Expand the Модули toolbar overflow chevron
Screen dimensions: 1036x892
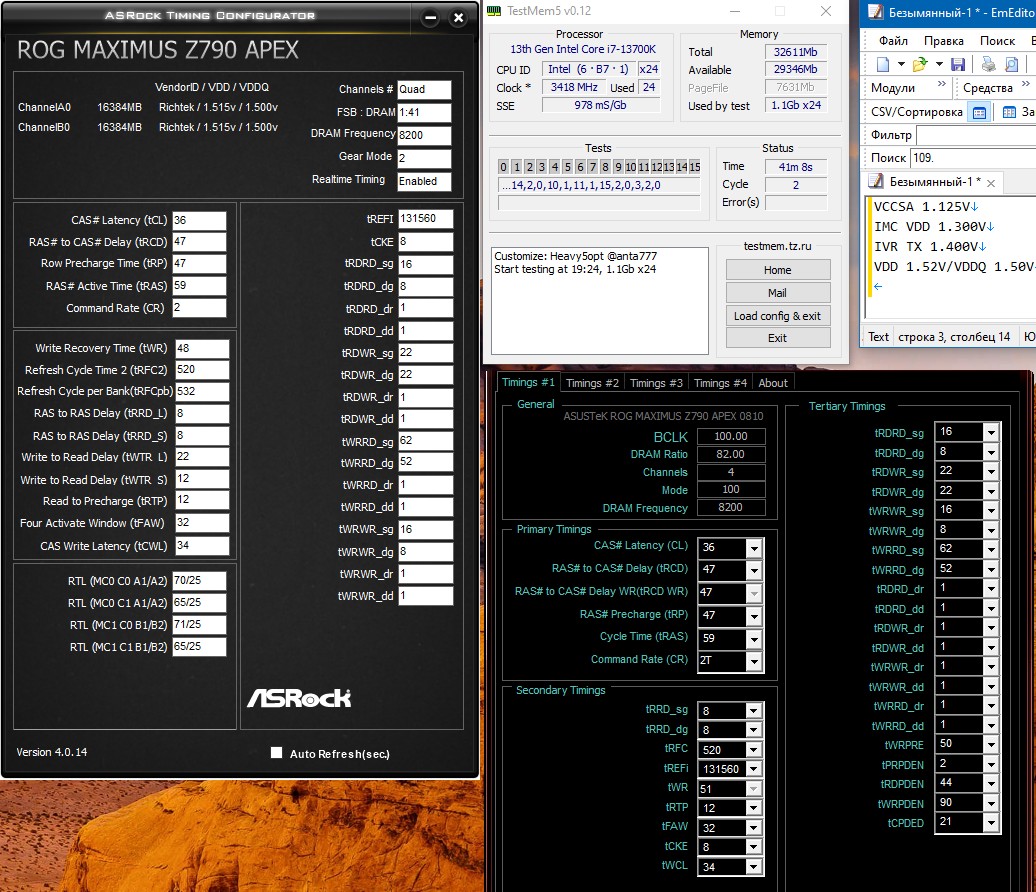(x=942, y=84)
